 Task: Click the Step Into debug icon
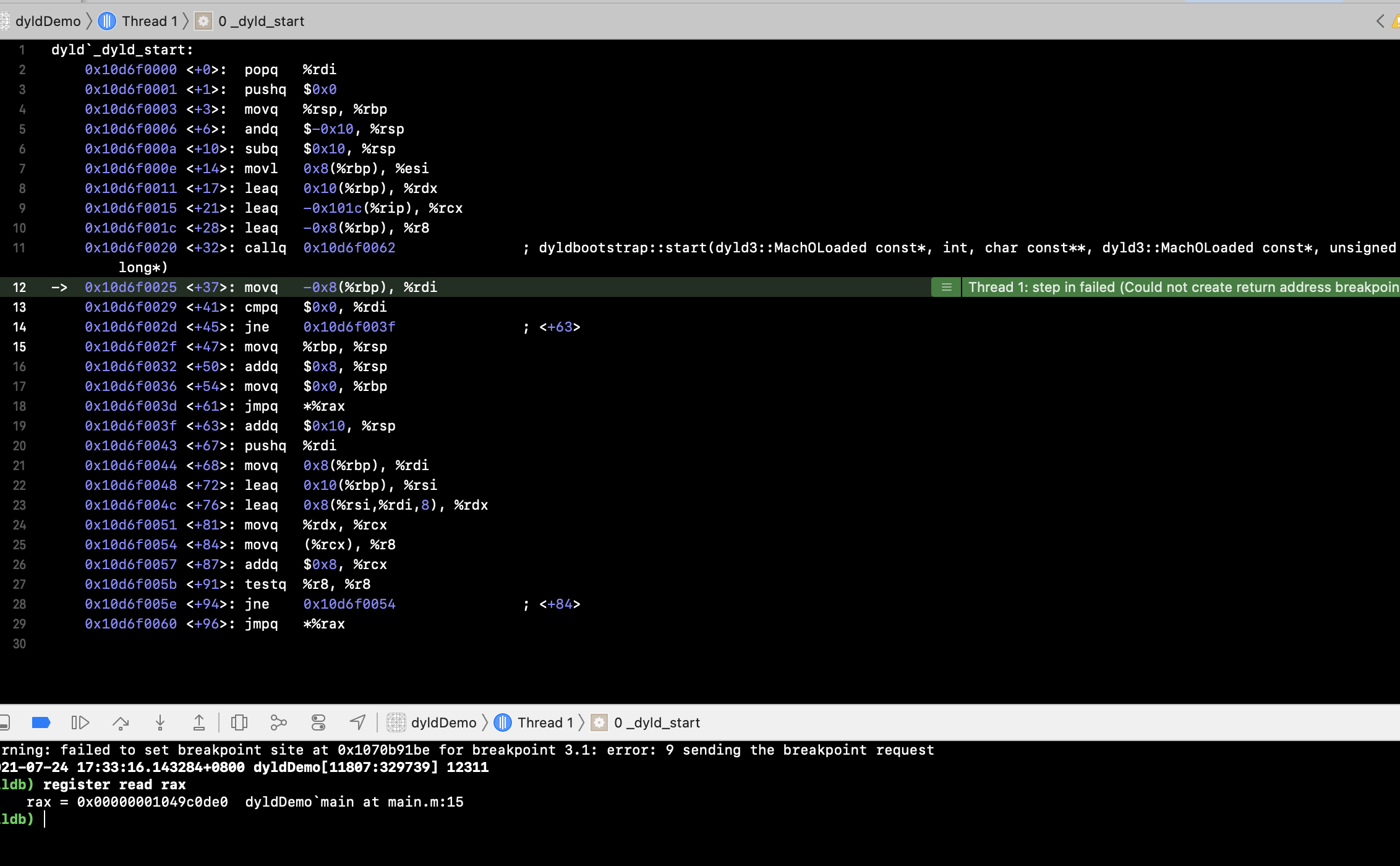[x=160, y=722]
